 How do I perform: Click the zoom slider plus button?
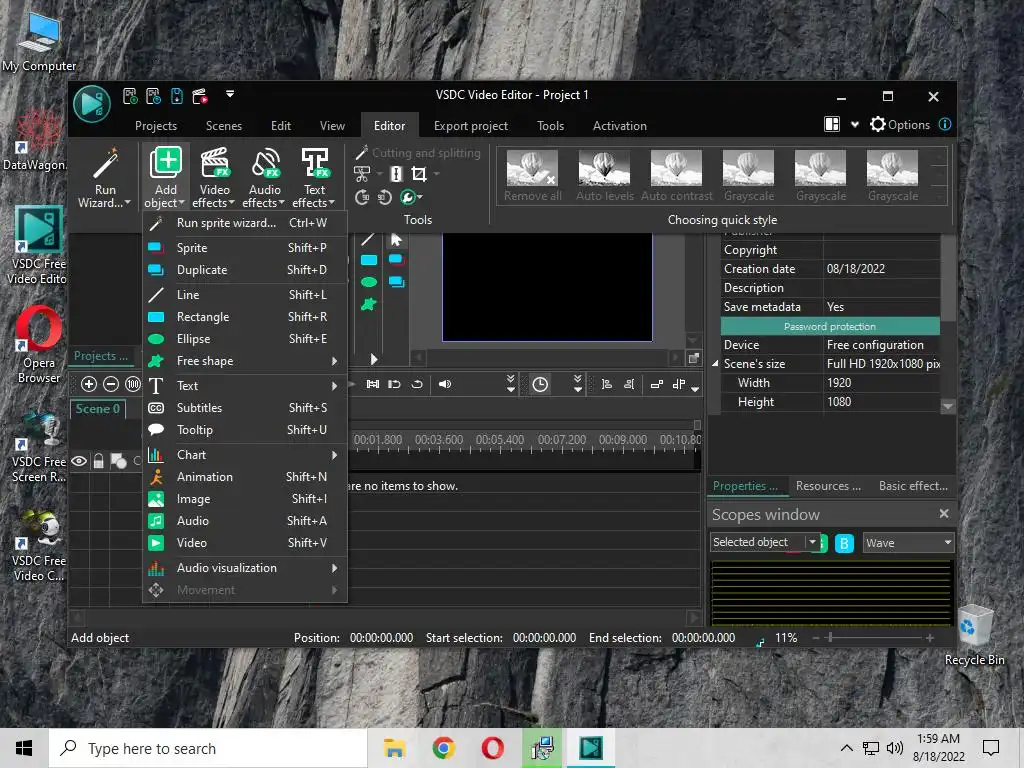(x=929, y=637)
